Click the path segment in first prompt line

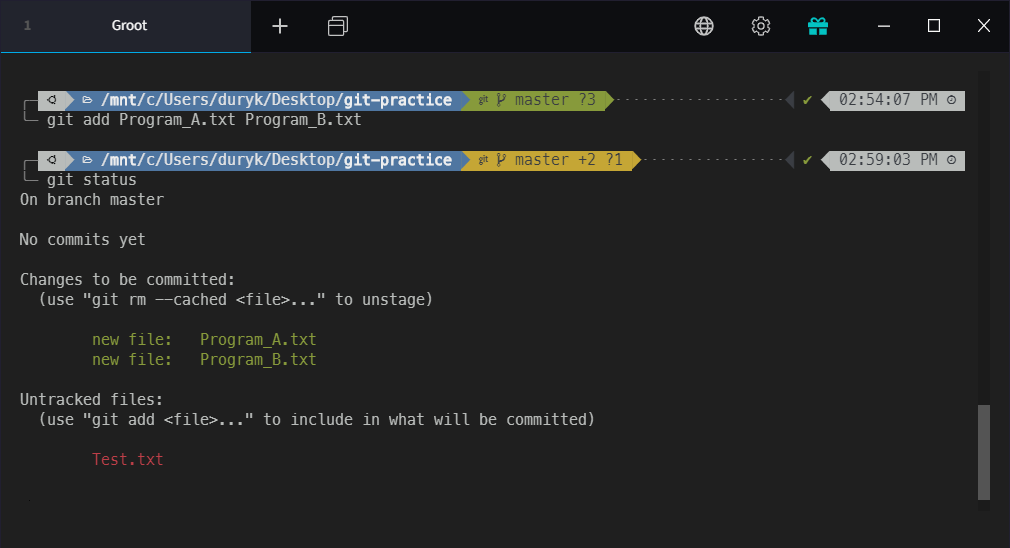coord(269,100)
